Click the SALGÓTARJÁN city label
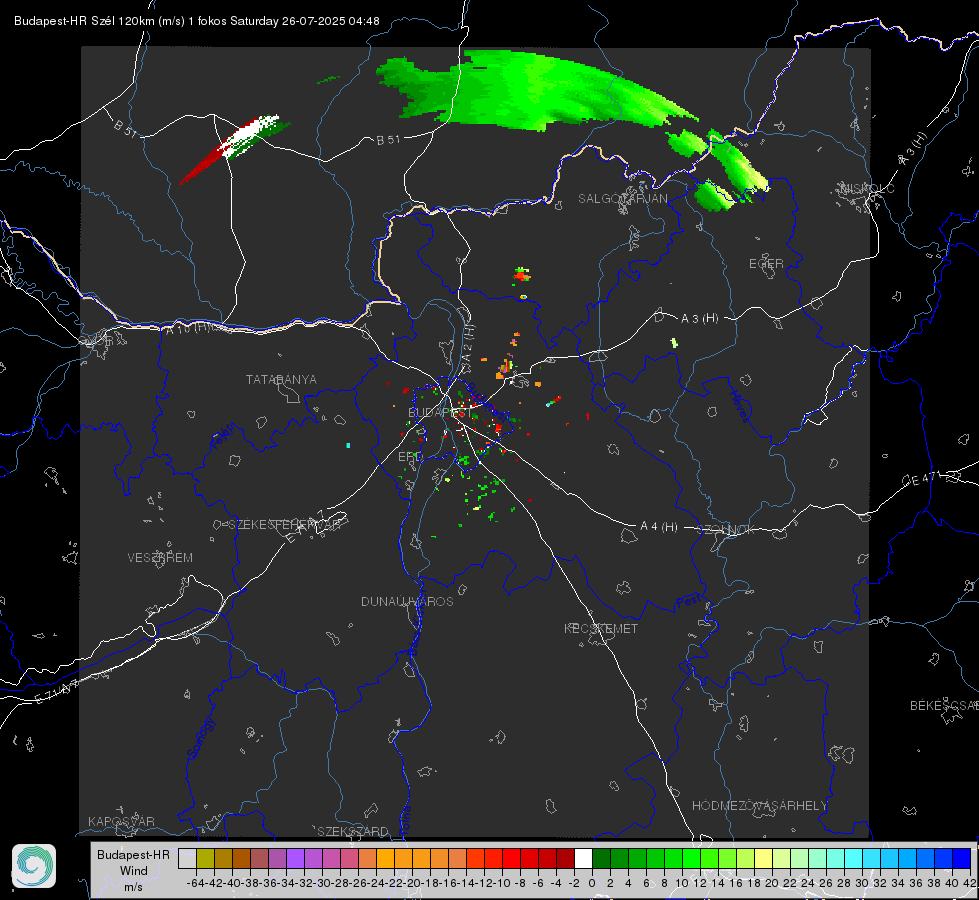Viewport: 979px width, 900px height. pos(622,199)
